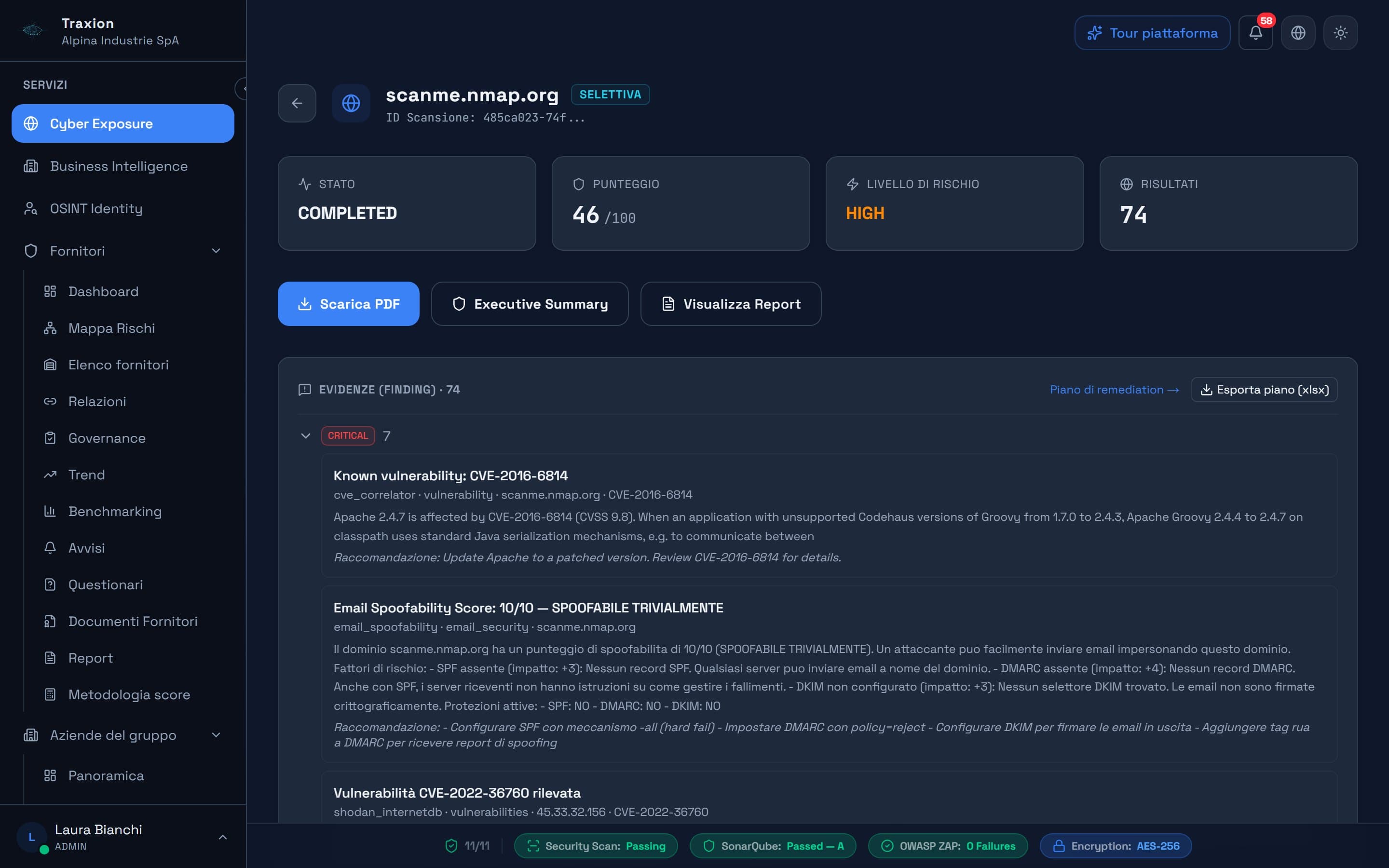Click the Avvisi bell icon
Viewport: 1389px width, 868px height.
pyautogui.click(x=50, y=548)
